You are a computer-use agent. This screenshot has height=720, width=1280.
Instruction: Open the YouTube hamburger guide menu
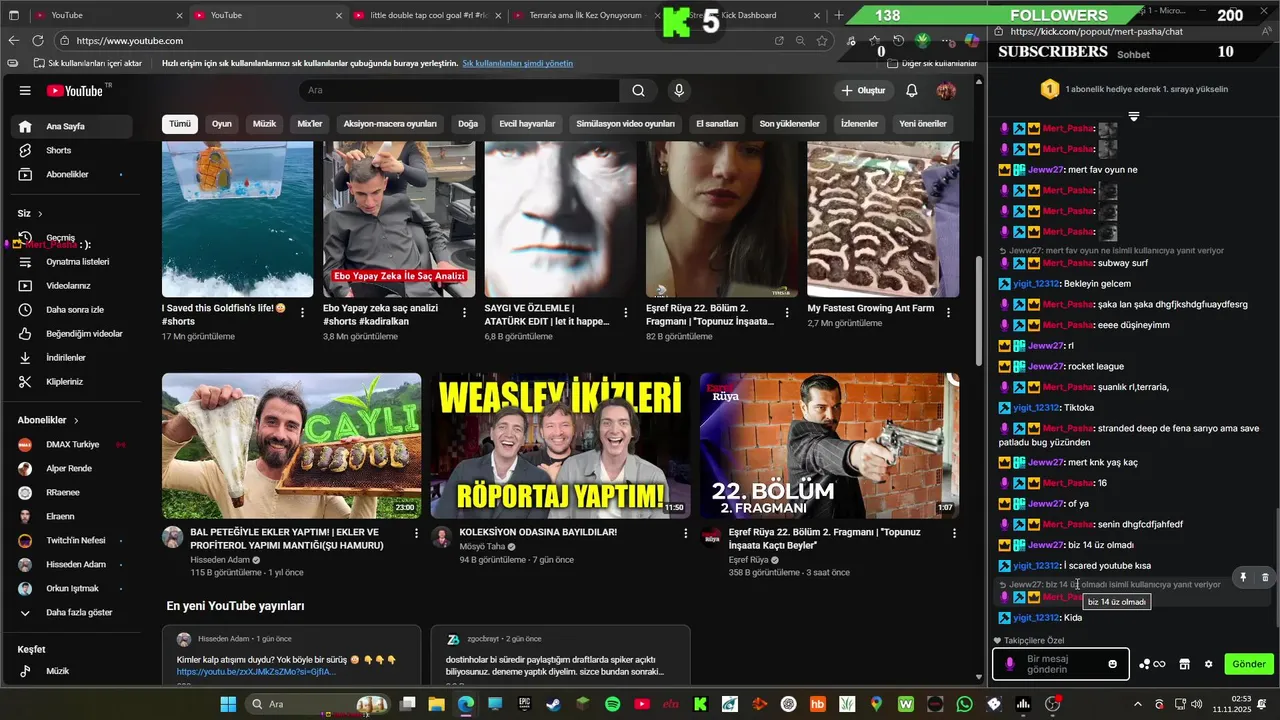(25, 91)
